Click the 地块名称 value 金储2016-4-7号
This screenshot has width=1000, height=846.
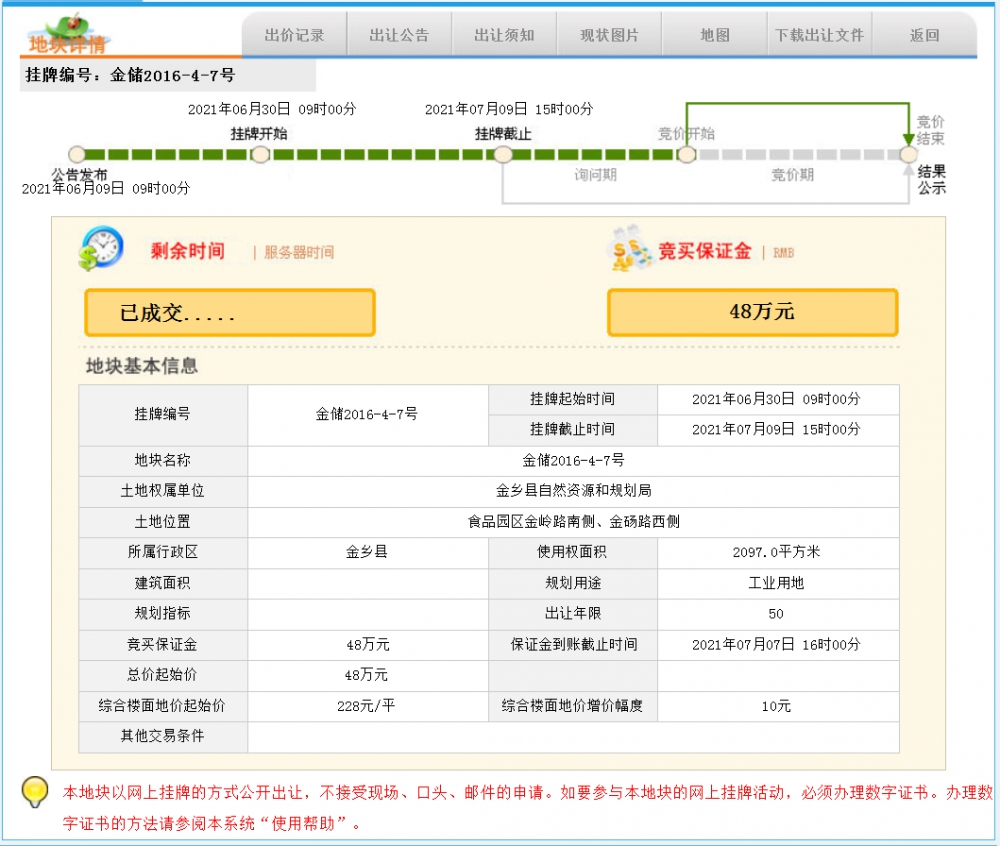(573, 460)
